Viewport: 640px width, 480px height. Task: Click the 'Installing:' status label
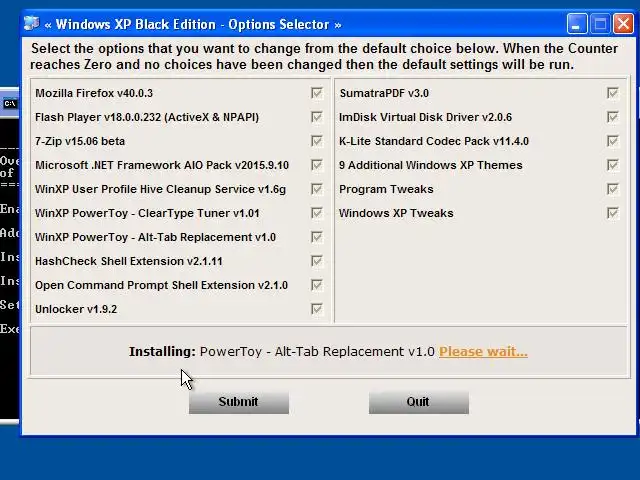[162, 351]
